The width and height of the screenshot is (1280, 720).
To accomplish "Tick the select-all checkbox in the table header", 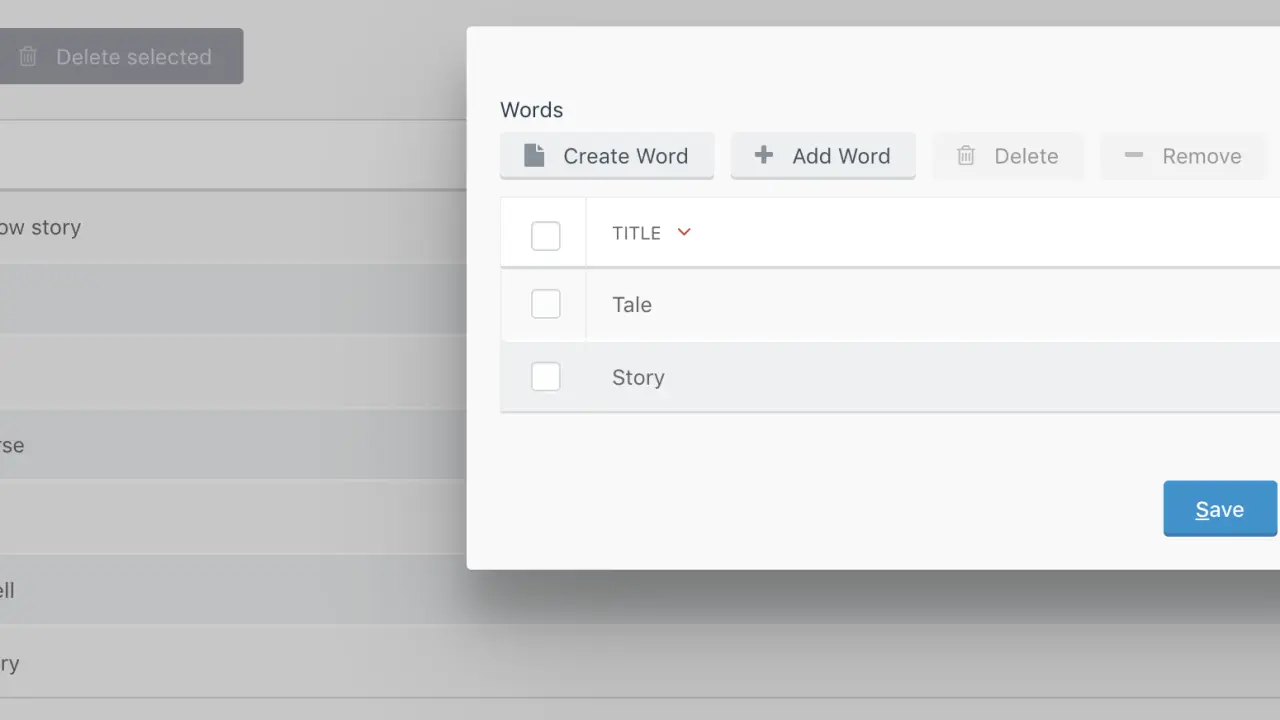I will click(545, 236).
